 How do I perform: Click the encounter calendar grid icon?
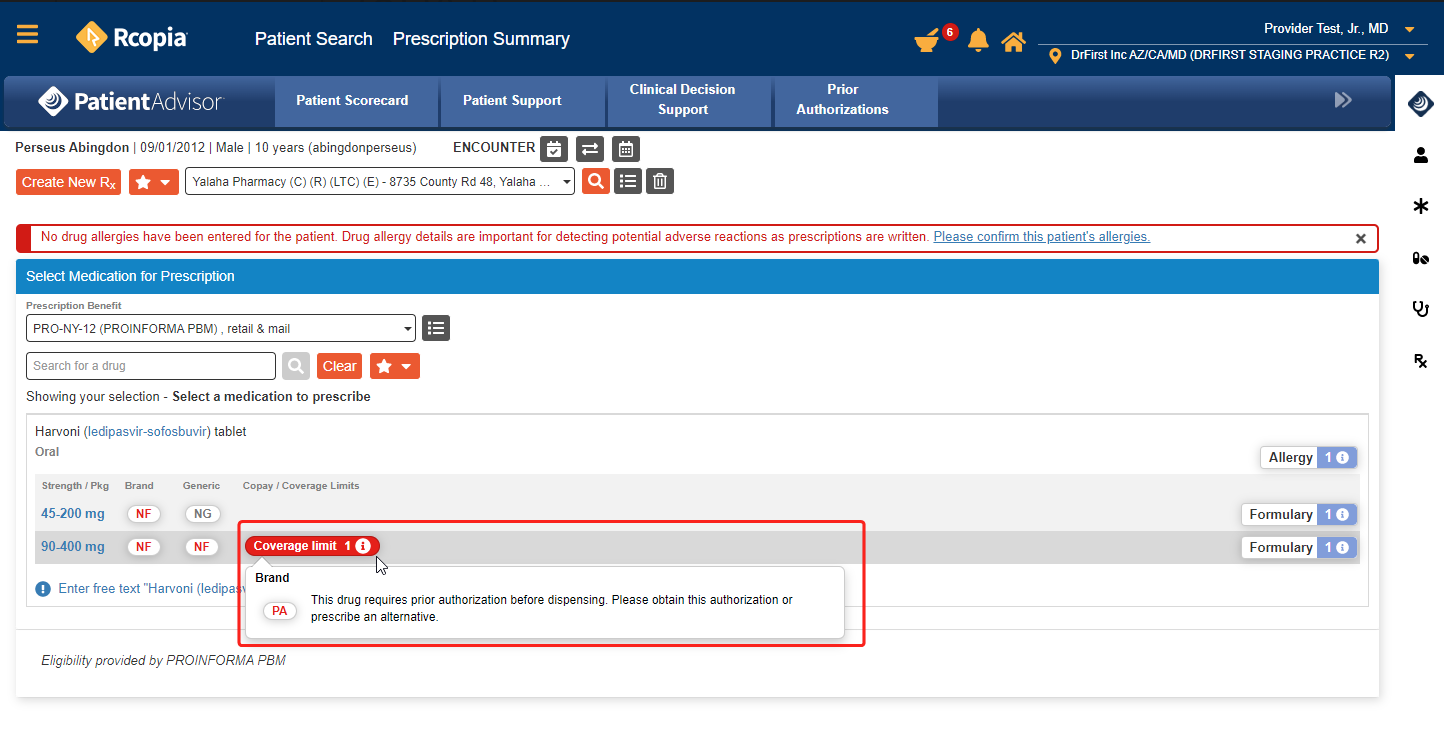626,149
